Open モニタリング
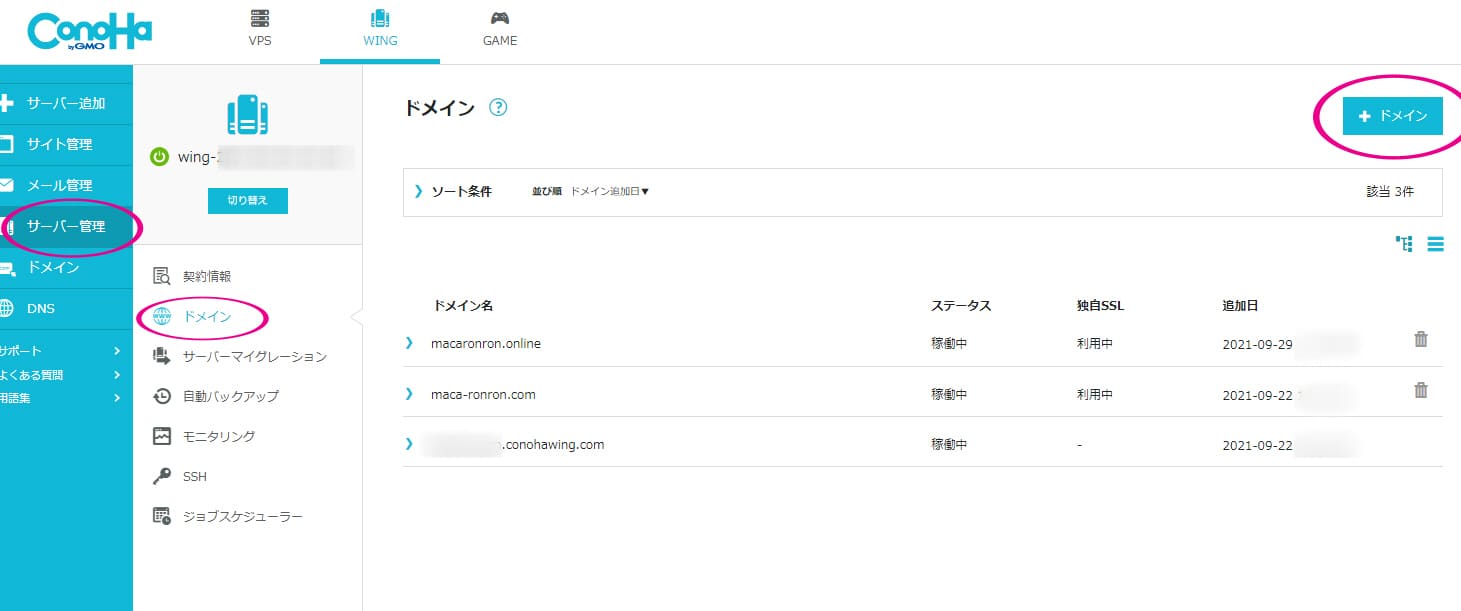Viewport: 1461px width, 611px height. (x=219, y=436)
